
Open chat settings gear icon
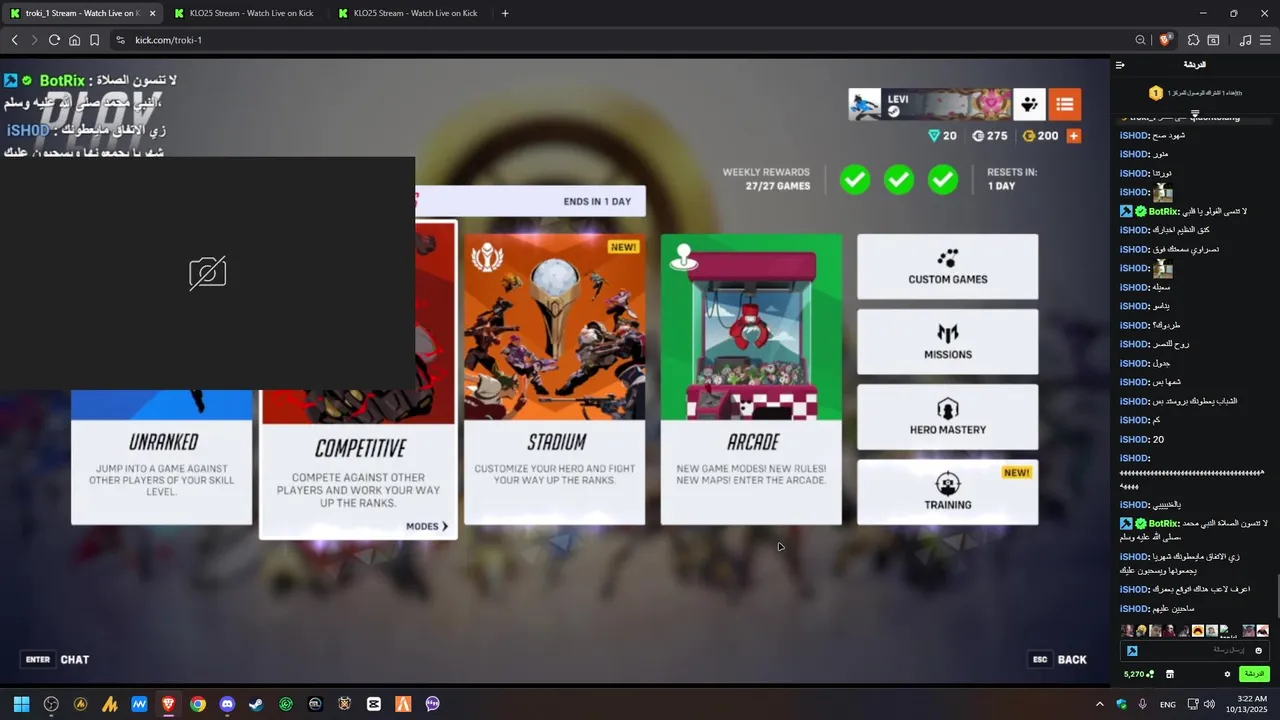click(x=1227, y=674)
